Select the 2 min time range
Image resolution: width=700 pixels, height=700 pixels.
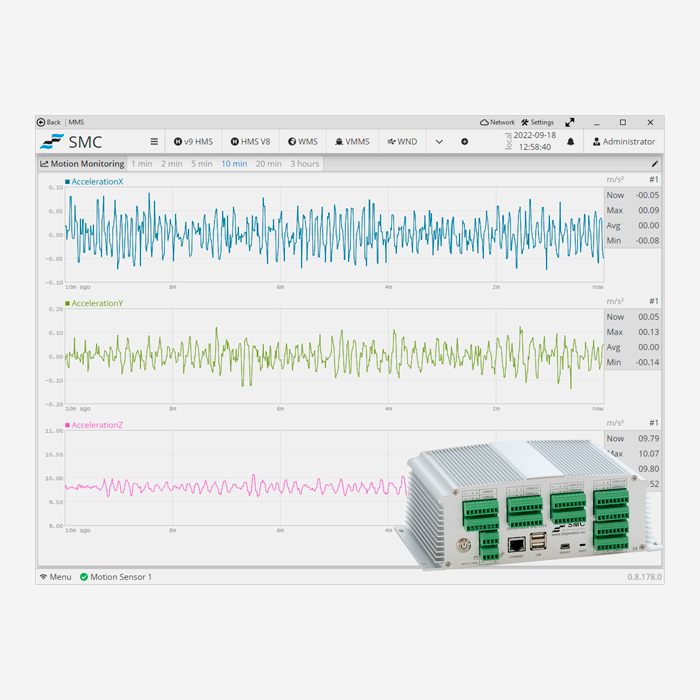pyautogui.click(x=172, y=164)
